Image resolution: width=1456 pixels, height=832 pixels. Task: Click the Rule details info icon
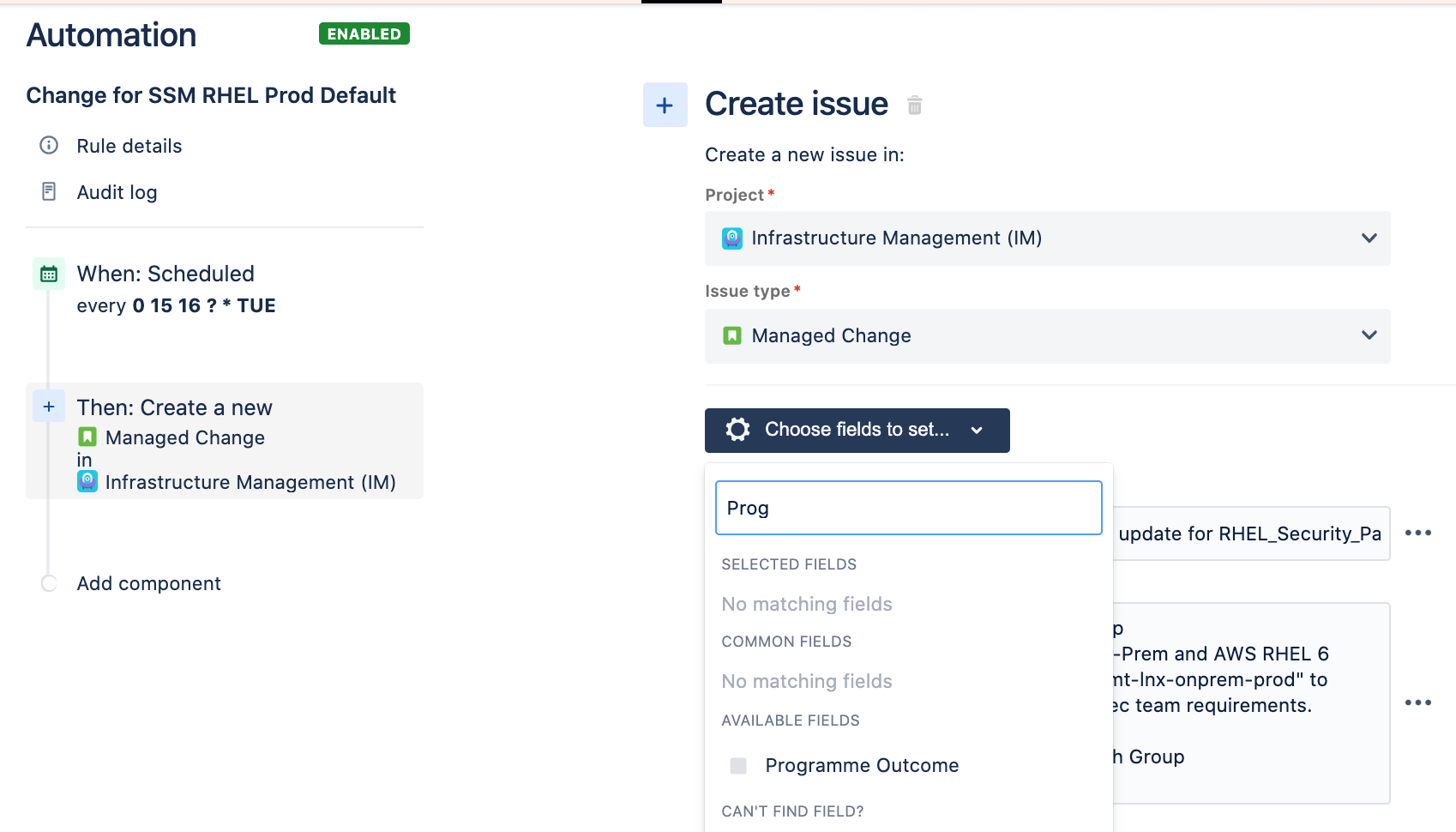point(49,145)
